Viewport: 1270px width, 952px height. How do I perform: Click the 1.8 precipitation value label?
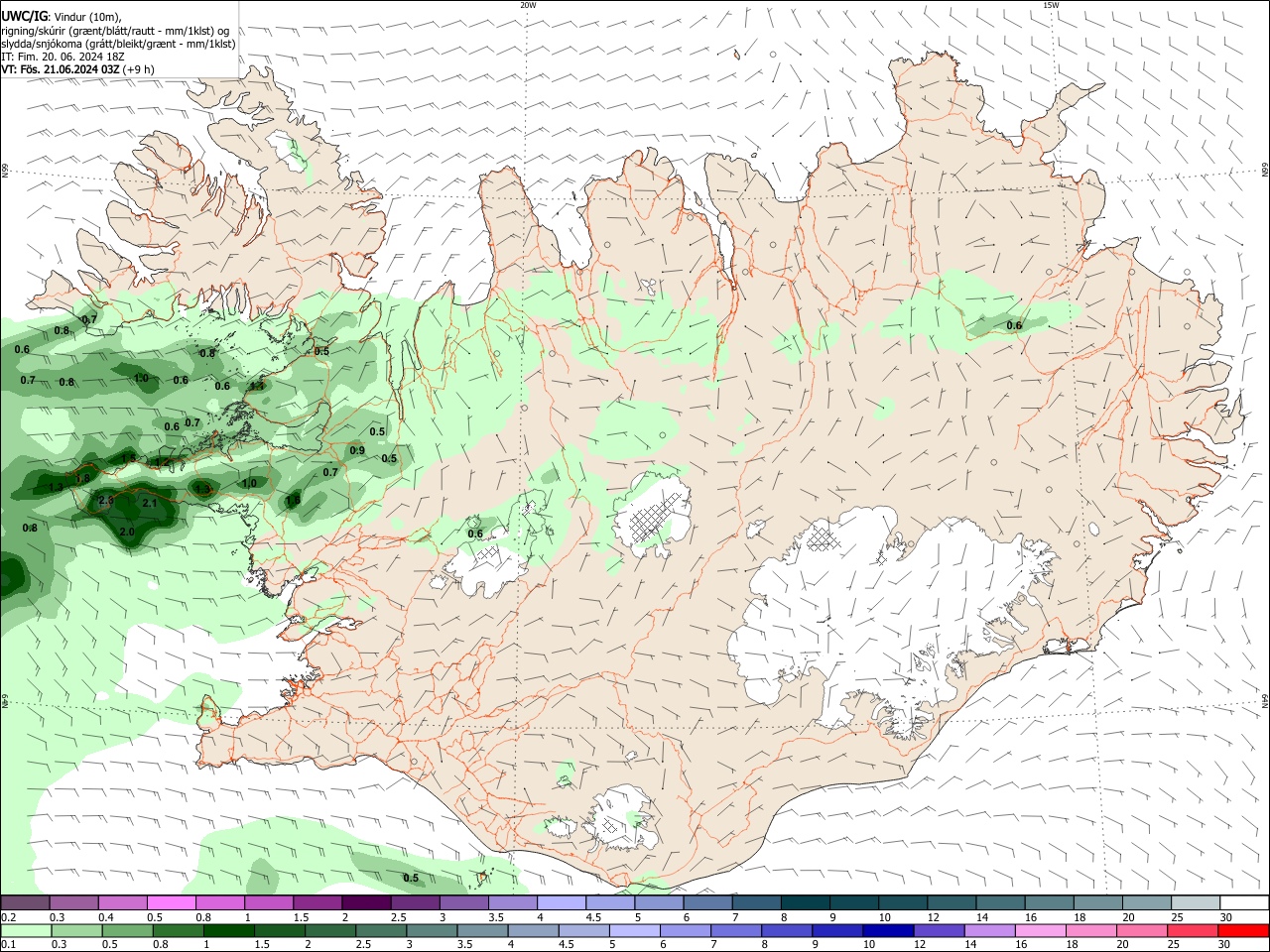[x=82, y=478]
